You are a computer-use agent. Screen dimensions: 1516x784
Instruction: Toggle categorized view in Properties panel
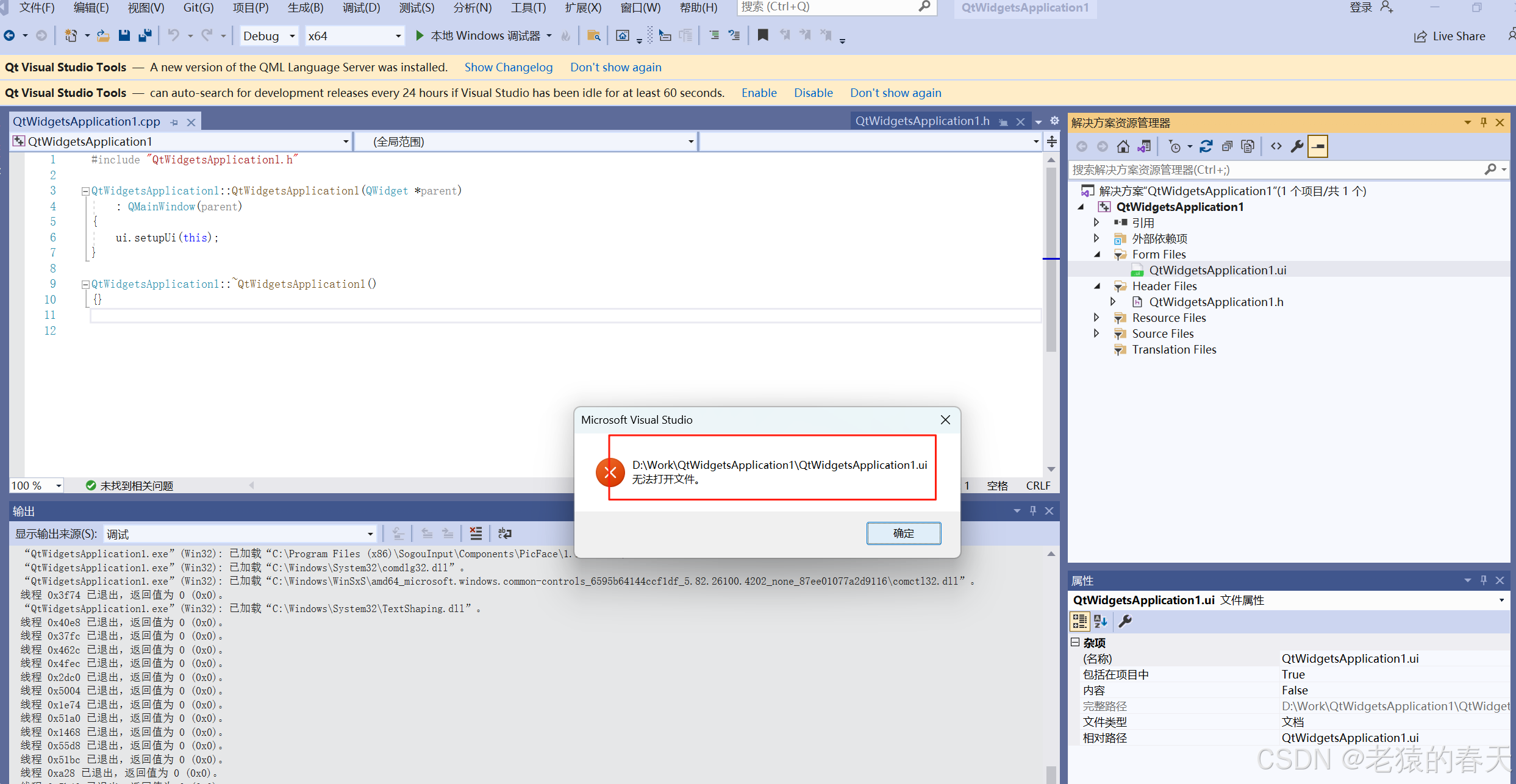point(1079,621)
